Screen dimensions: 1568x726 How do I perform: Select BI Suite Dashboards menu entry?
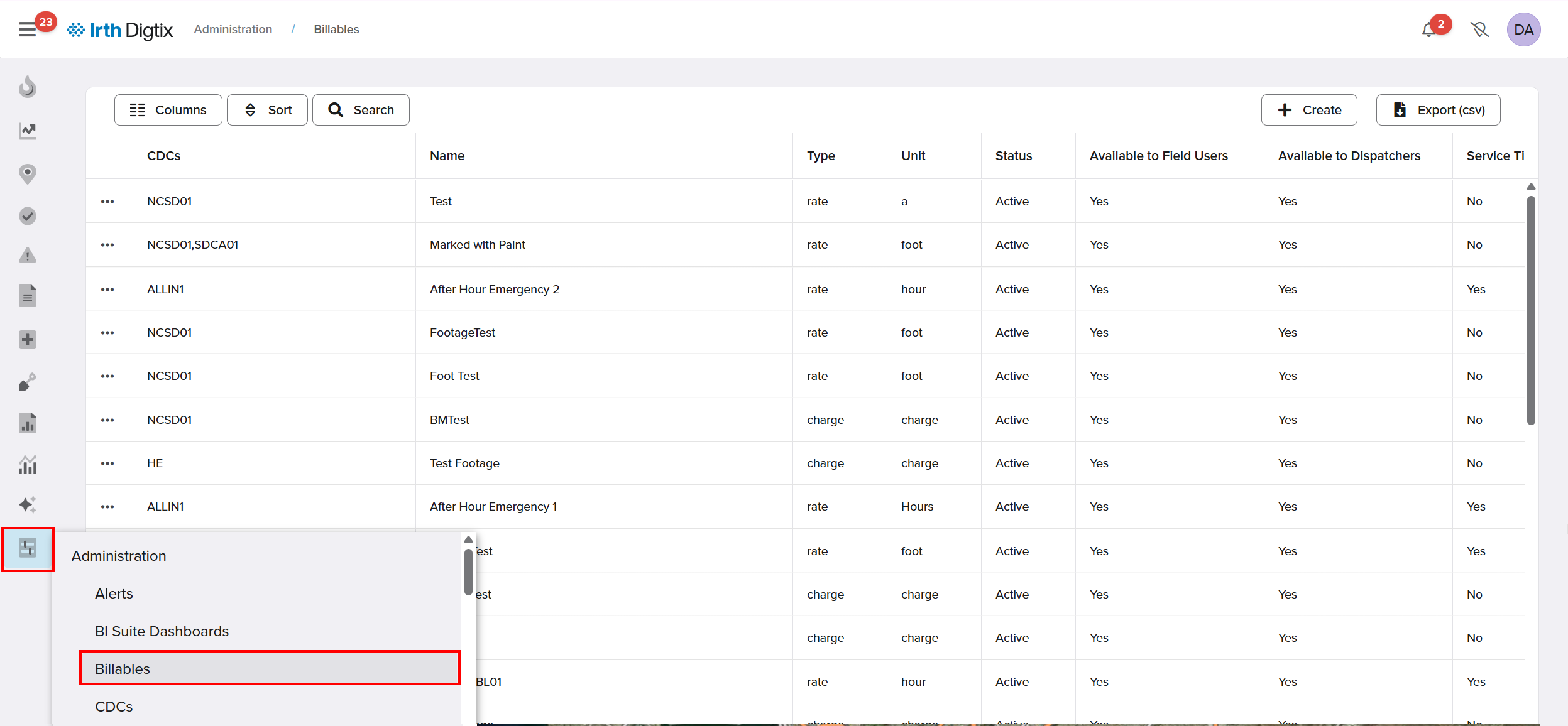[x=162, y=631]
